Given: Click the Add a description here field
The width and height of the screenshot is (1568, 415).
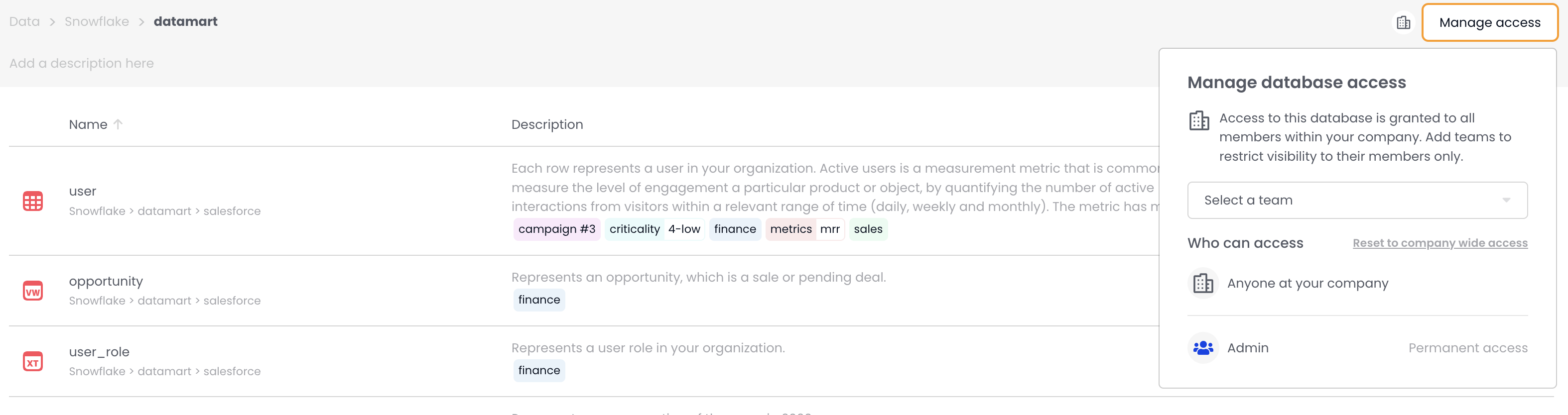Looking at the screenshot, I should (82, 63).
